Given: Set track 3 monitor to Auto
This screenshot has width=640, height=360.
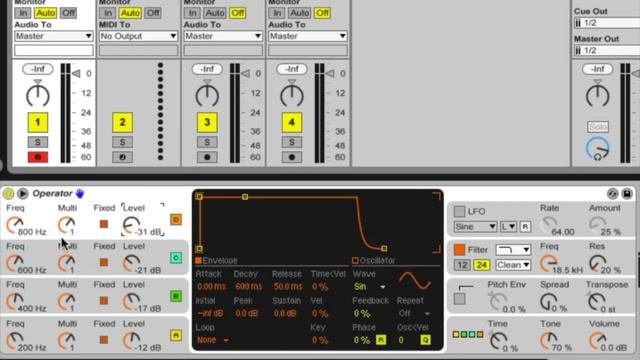Looking at the screenshot, I should coord(215,13).
